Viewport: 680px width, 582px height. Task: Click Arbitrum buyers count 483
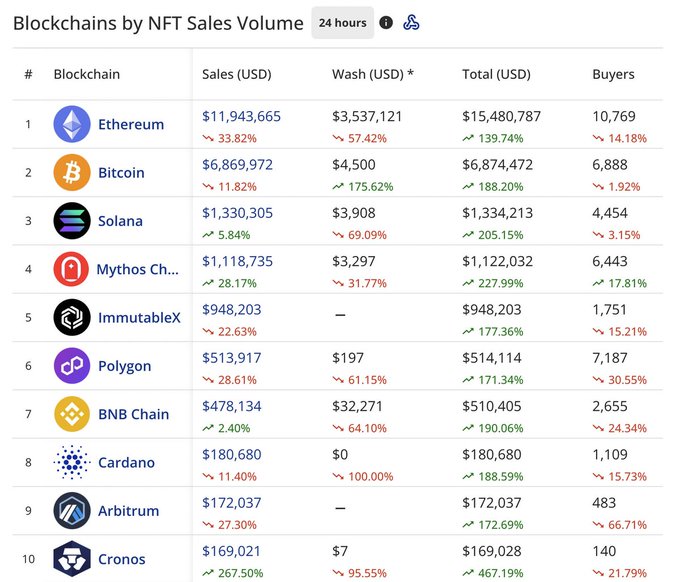[604, 503]
